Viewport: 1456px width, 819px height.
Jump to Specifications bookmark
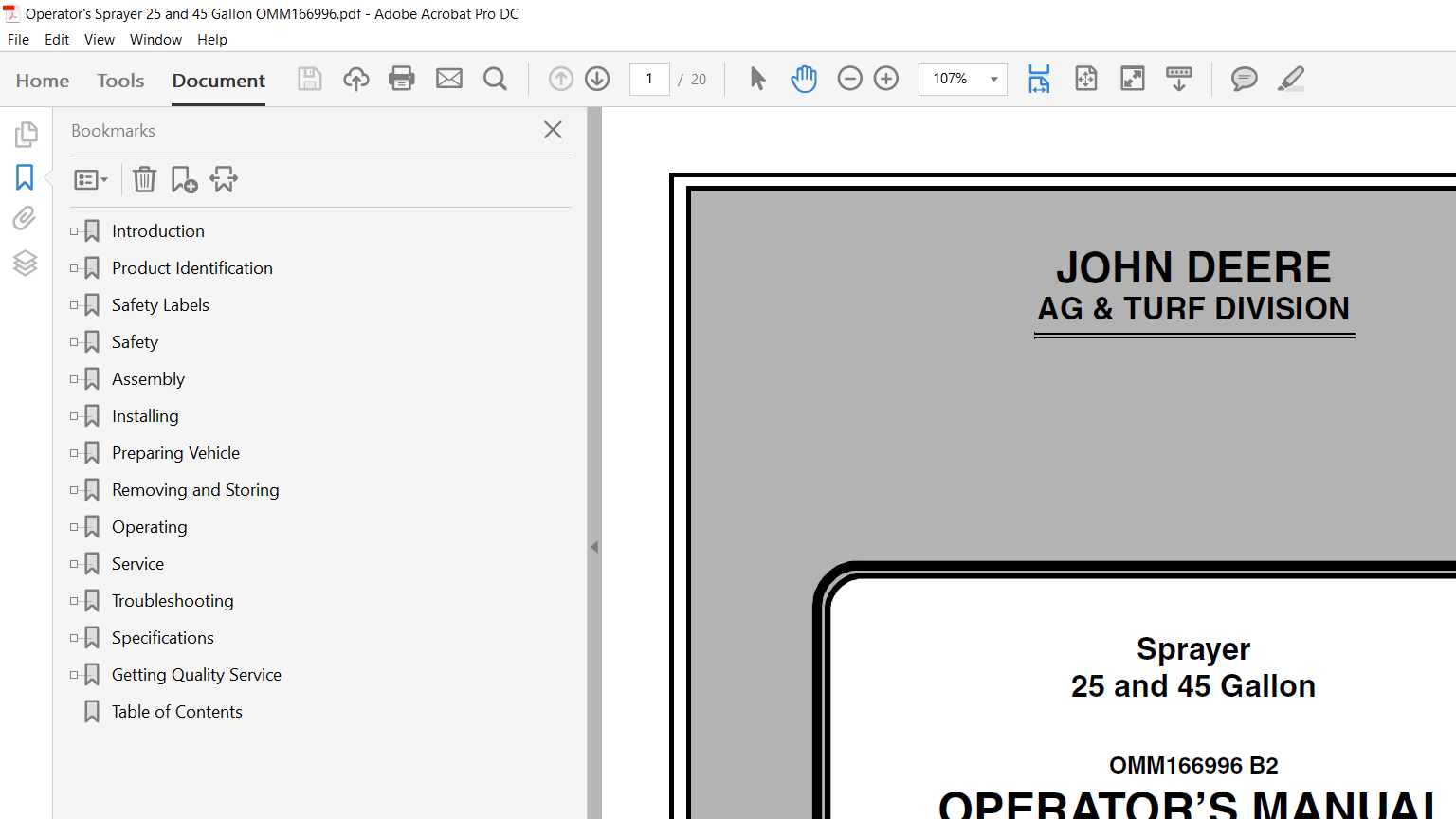163,638
